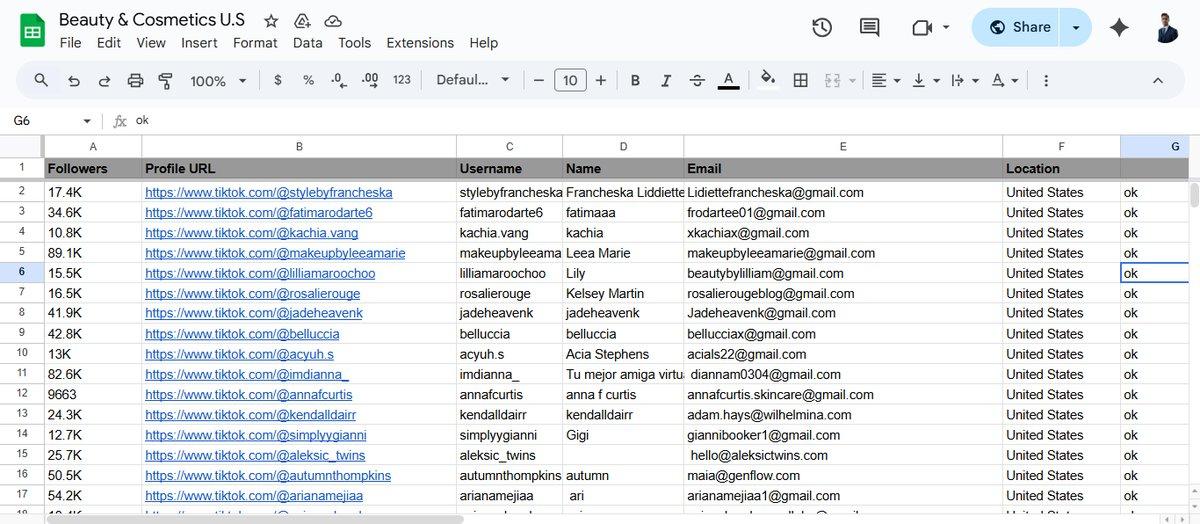Open the Data menu
This screenshot has width=1200, height=524.
pyautogui.click(x=308, y=43)
